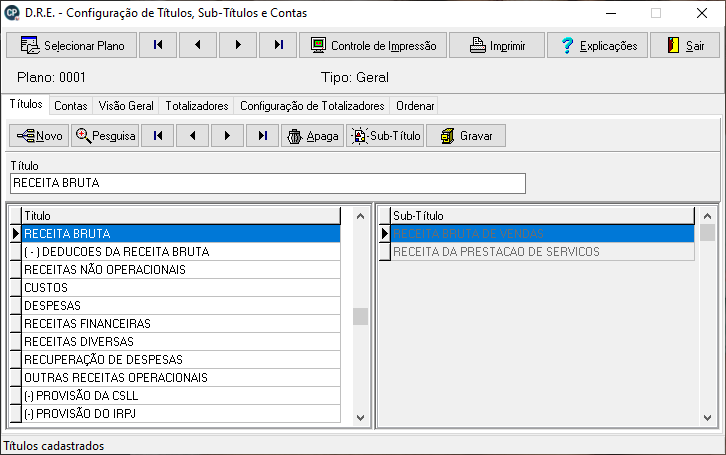Select ( - ) DEDUCOES DA RECEITA BRUTA row
726x455 pixels.
(x=181, y=252)
